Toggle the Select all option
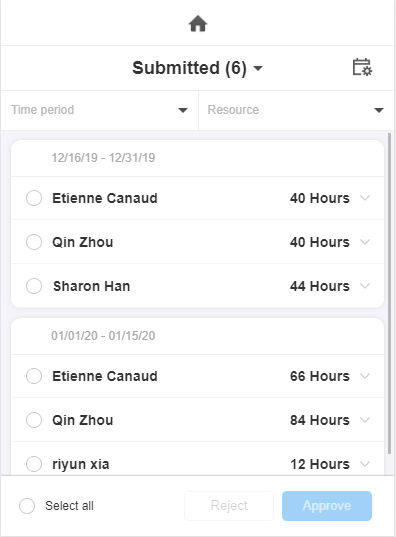The height and width of the screenshot is (537, 396). click(27, 506)
